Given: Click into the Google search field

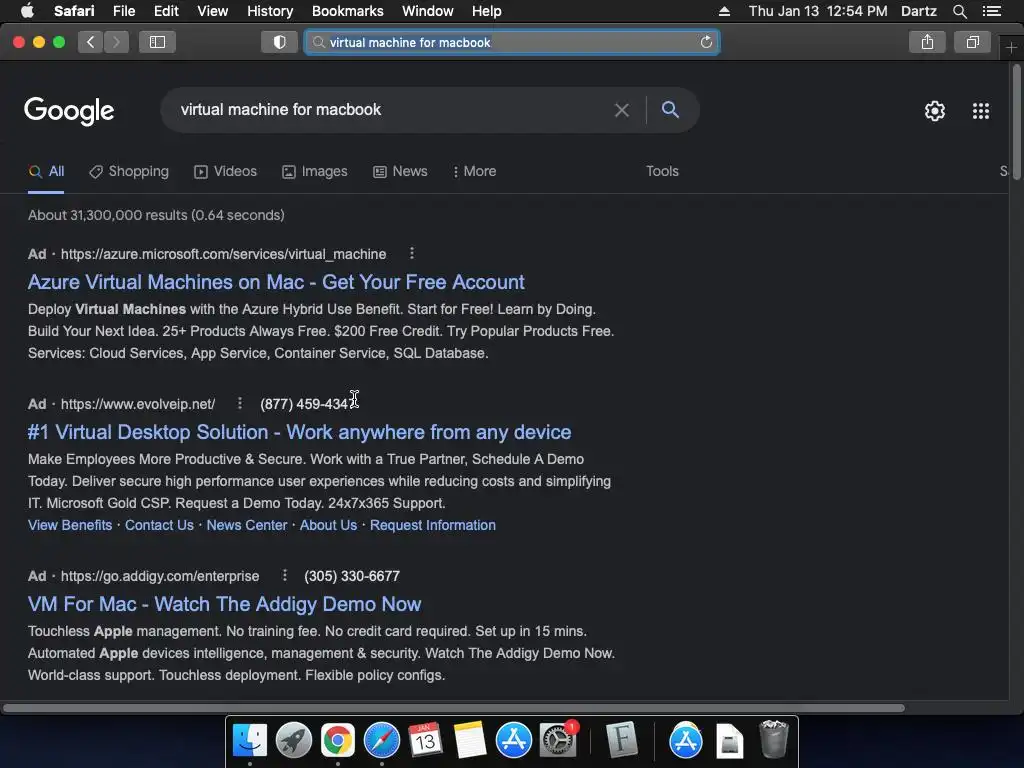Looking at the screenshot, I should 392,110.
